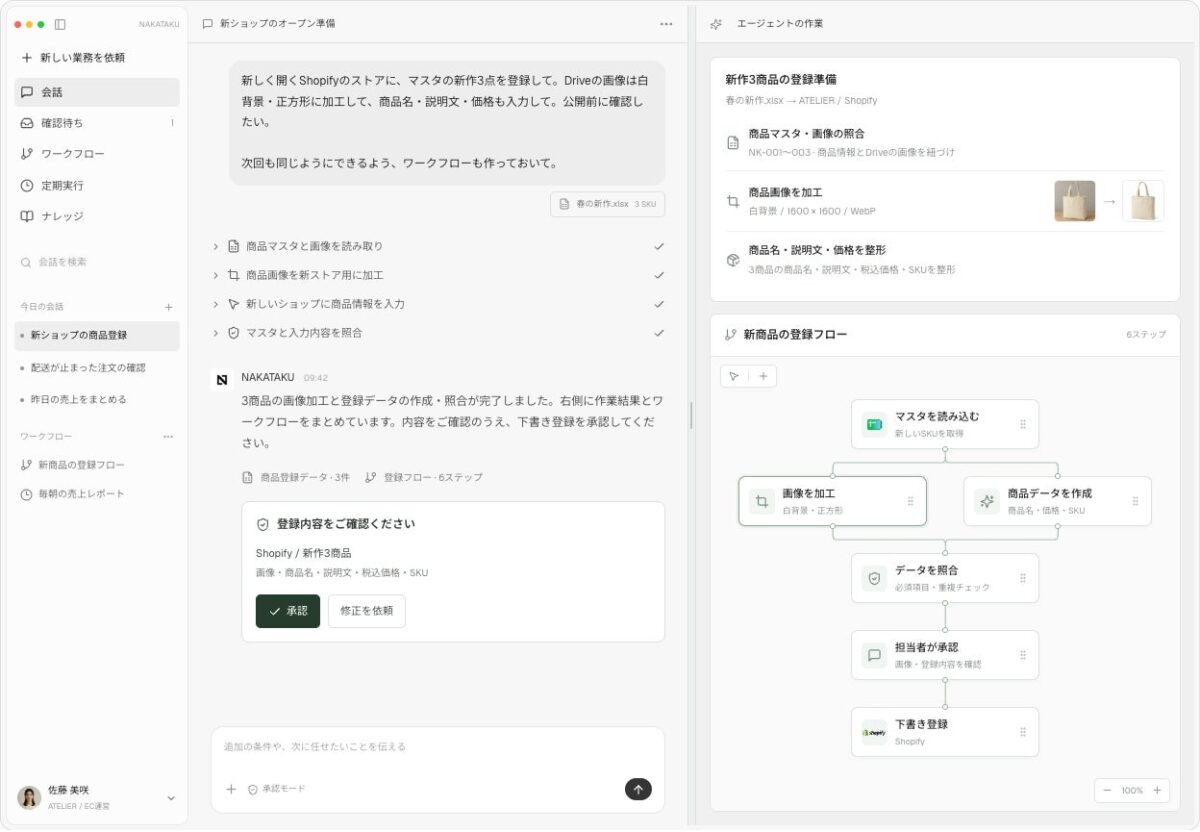
Task: Click drag handle on 商品データを作成 node
Action: (1135, 501)
